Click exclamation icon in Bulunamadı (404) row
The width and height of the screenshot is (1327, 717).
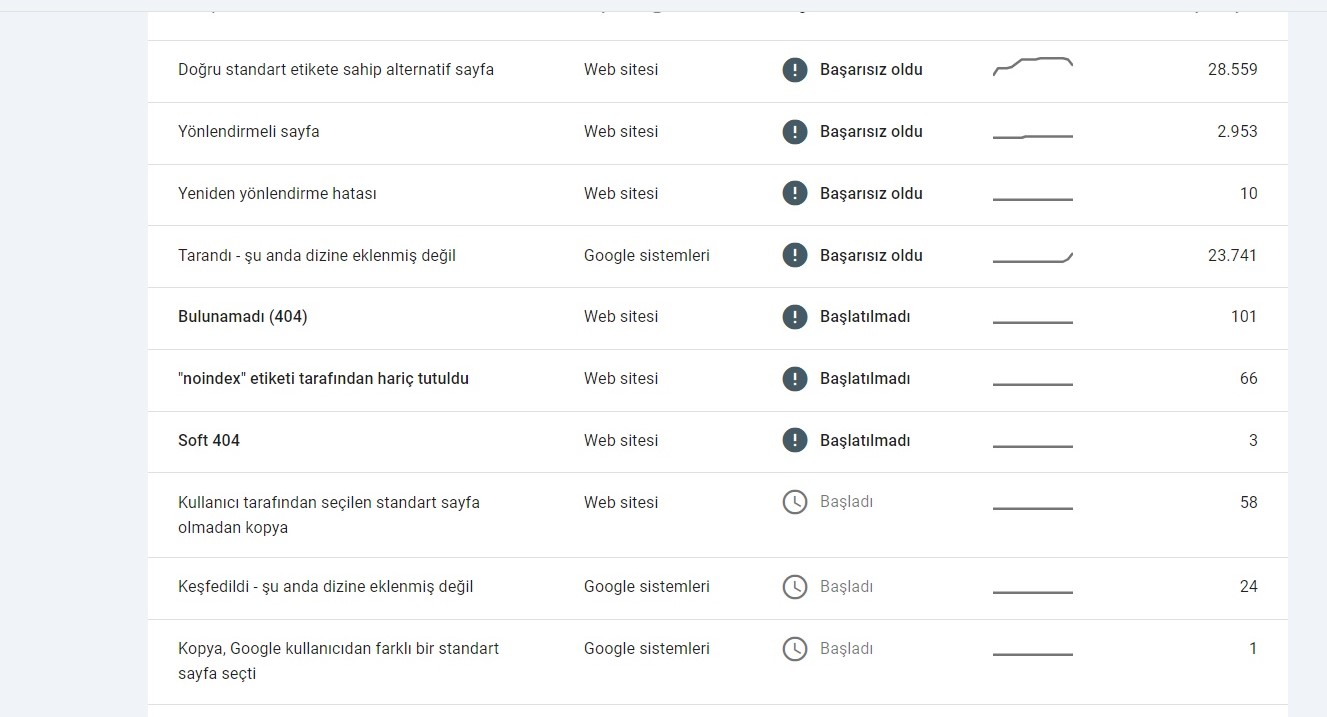click(794, 317)
